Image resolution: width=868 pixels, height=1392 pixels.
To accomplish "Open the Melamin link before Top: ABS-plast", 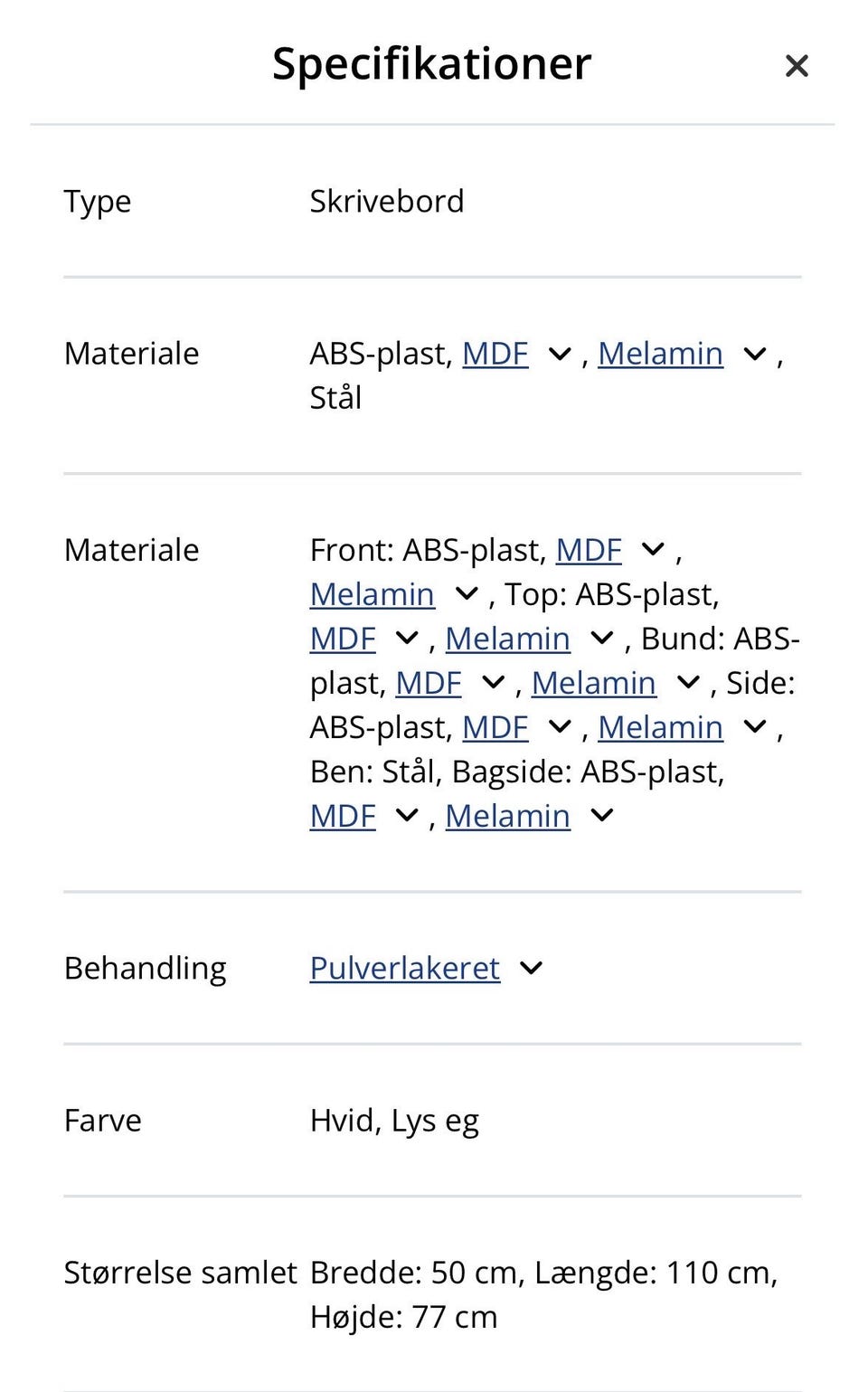I will pyautogui.click(x=372, y=594).
